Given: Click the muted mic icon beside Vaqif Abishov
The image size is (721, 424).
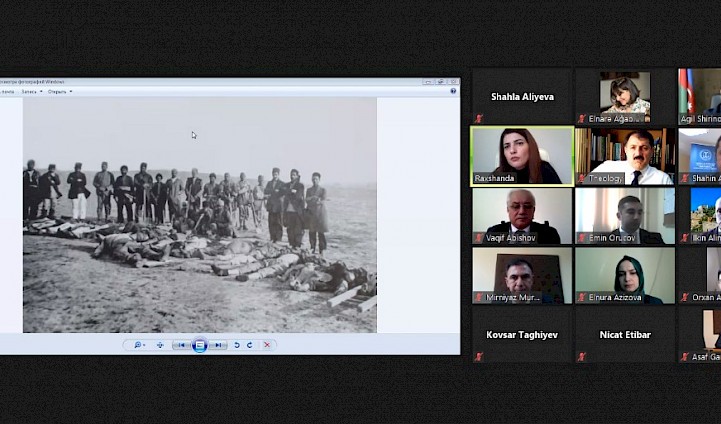Looking at the screenshot, I should 479,238.
